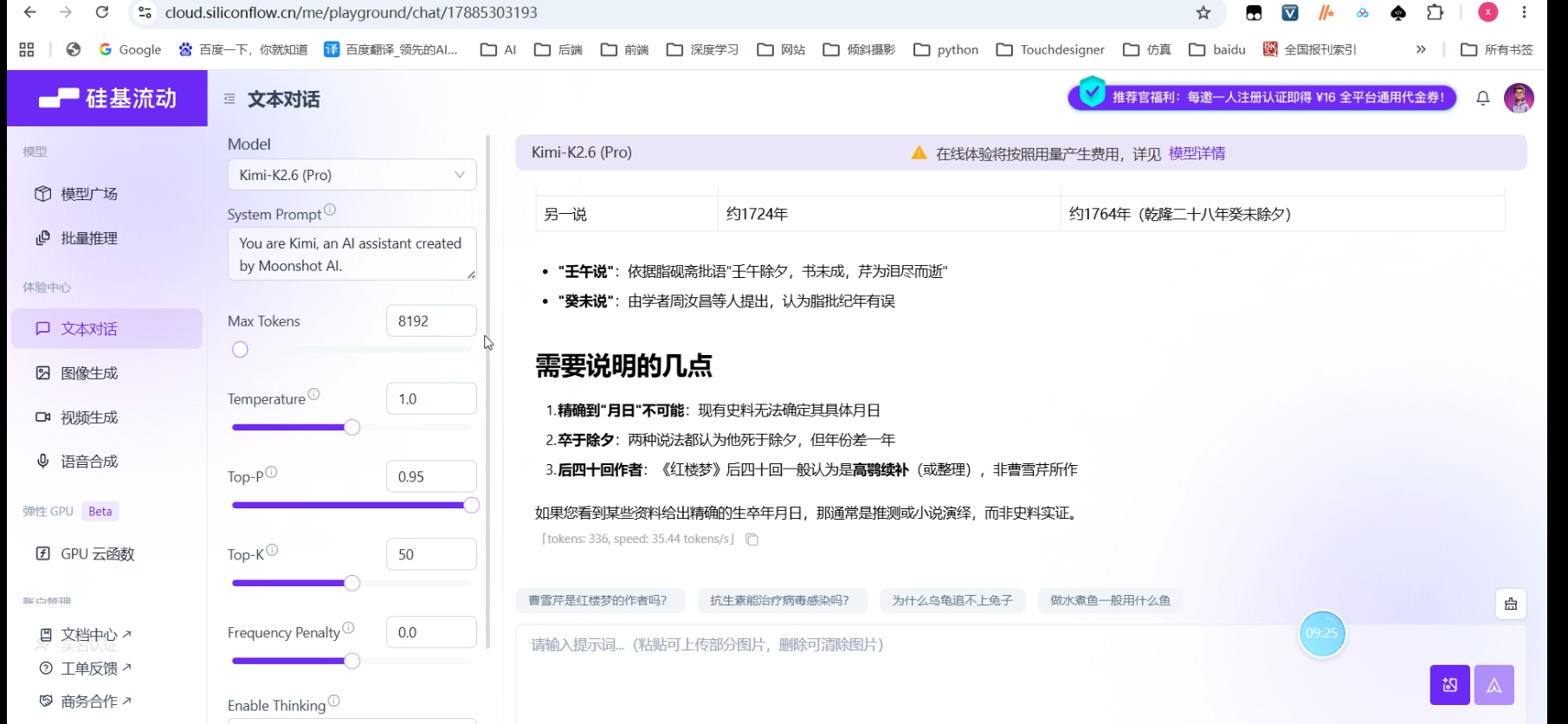Choose suggestion 做水煮鱼一般用什么鱼

[1110, 600]
